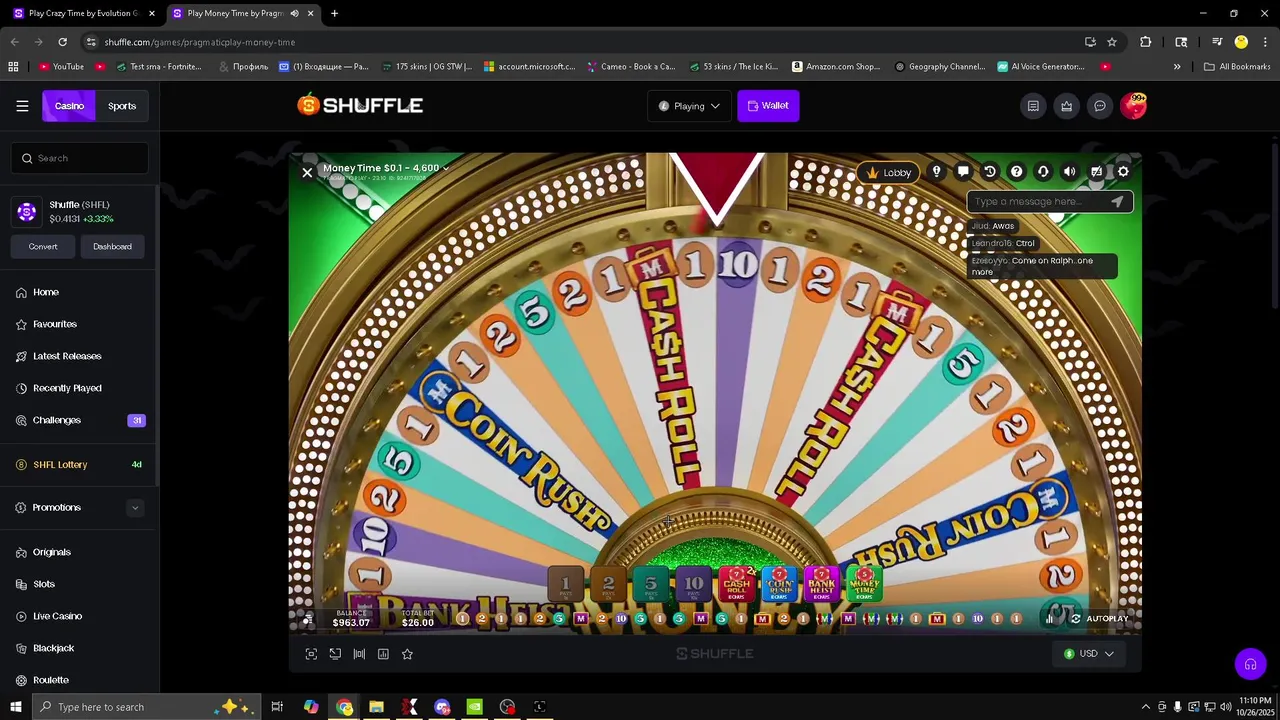
Task: Bet on number 2 spot
Action: click(608, 585)
